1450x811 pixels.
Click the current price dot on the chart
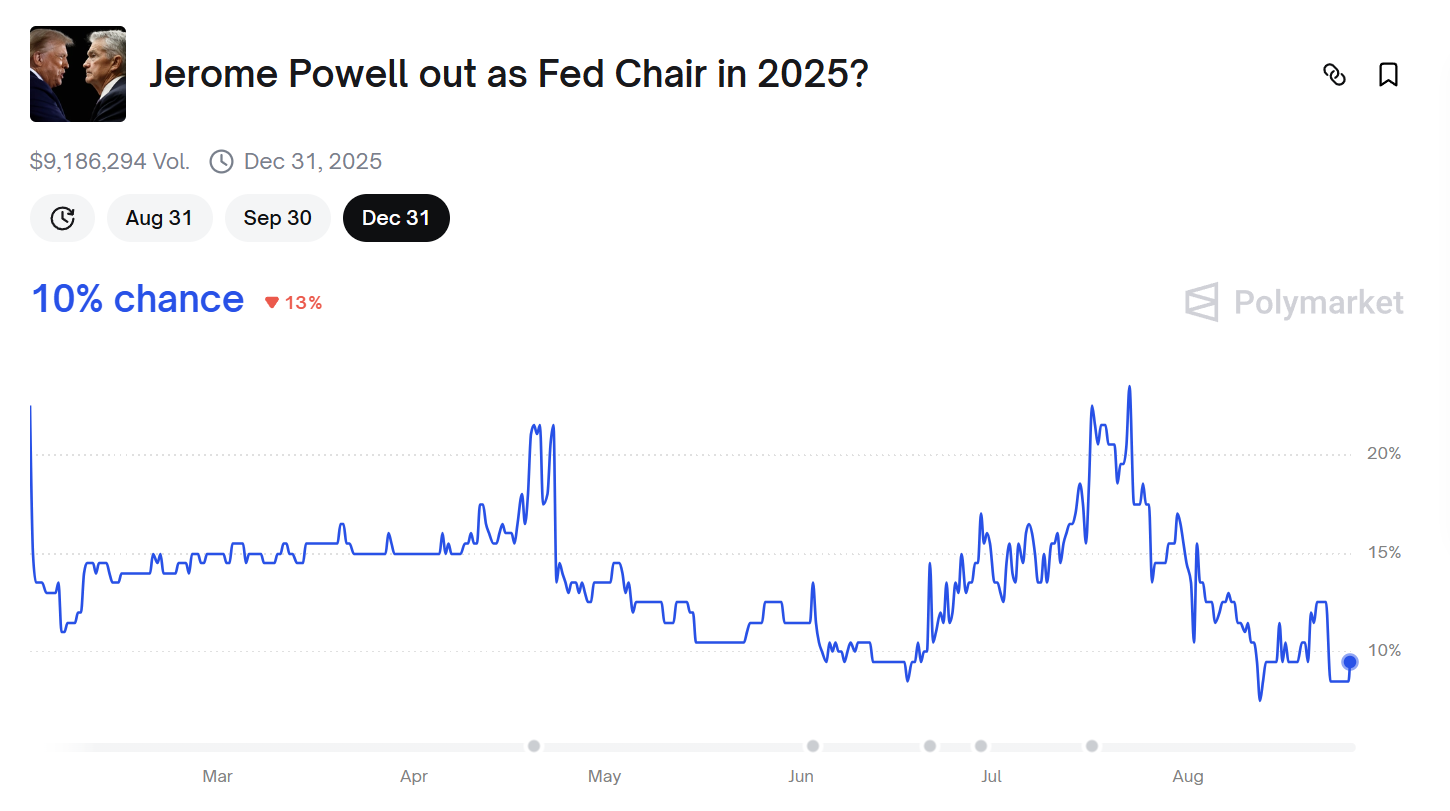(x=1349, y=661)
